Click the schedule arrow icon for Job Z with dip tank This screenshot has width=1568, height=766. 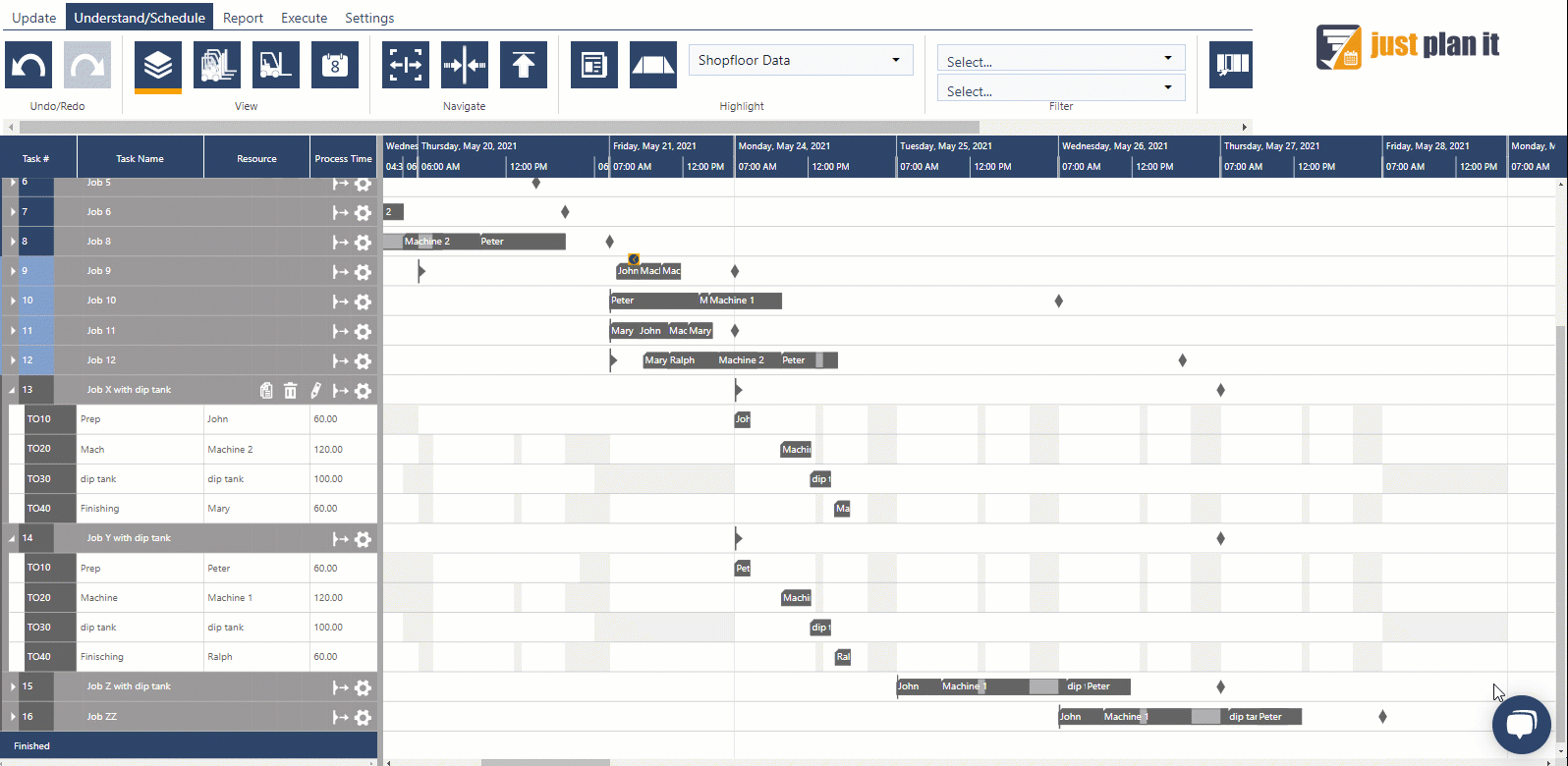click(x=341, y=687)
